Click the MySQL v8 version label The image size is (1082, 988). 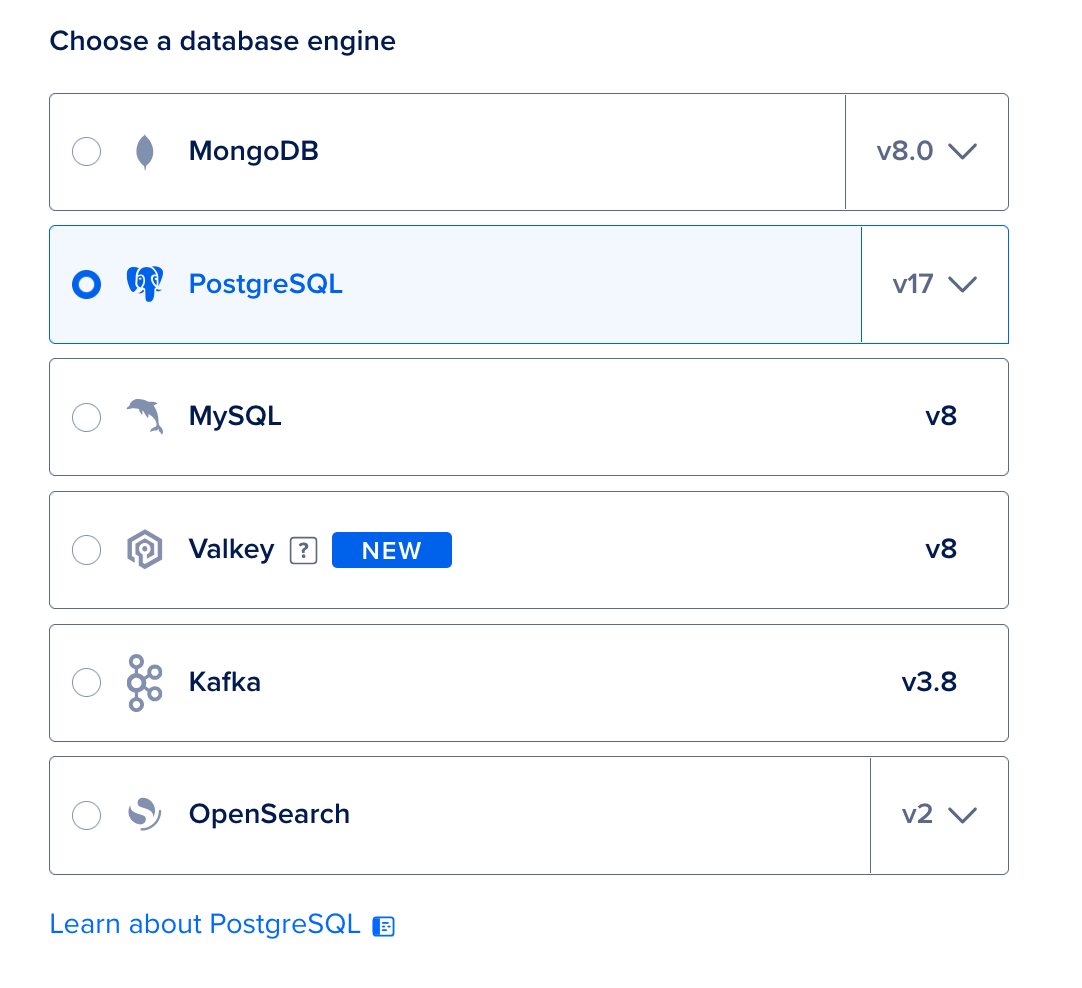tap(941, 416)
